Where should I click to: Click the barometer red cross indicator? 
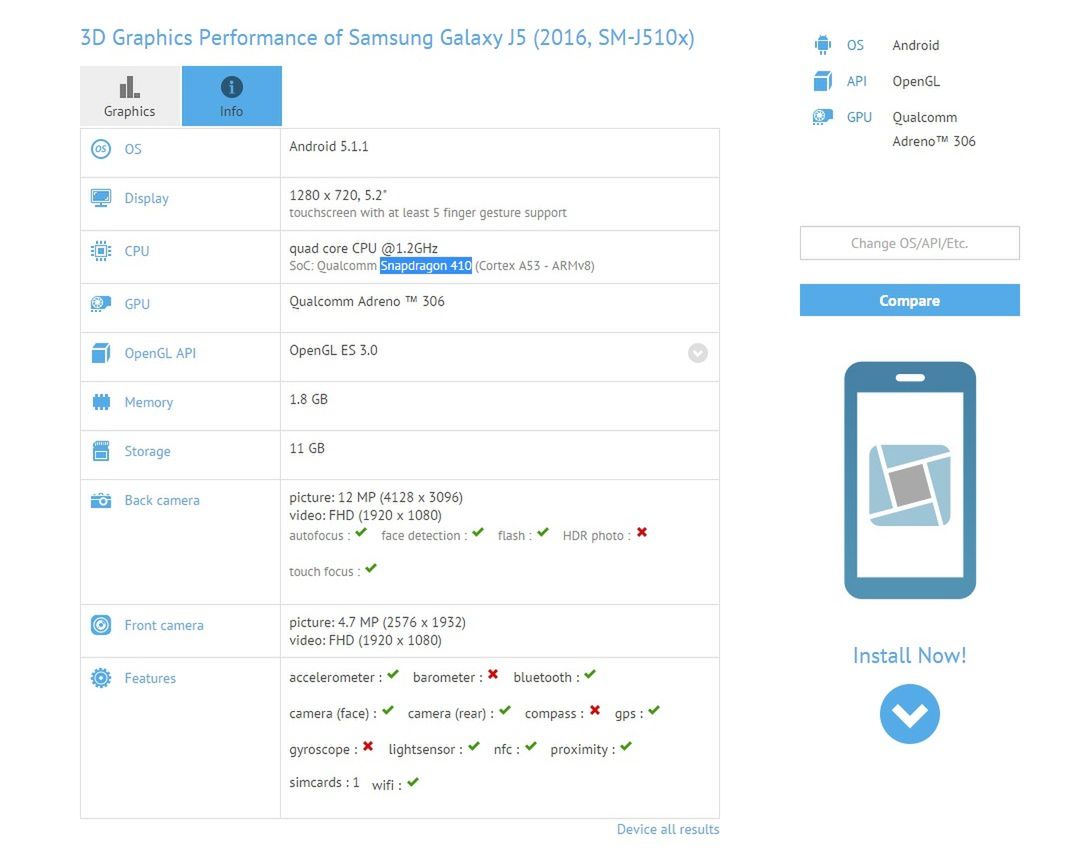click(492, 676)
